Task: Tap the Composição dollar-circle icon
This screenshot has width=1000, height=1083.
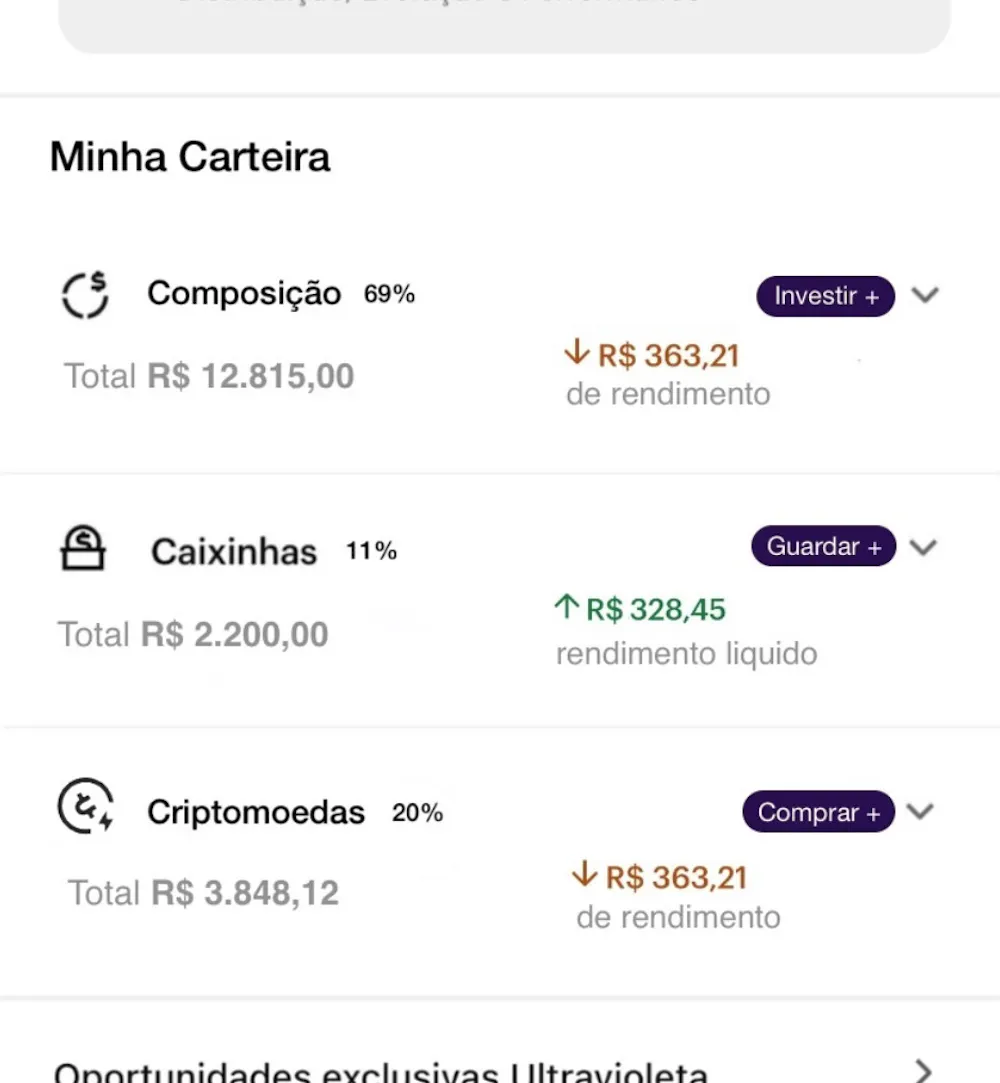Action: [85, 295]
